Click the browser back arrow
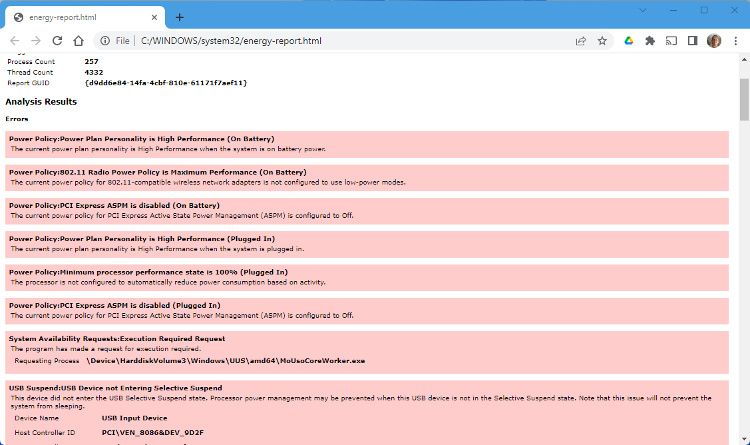Viewport: 750px width, 445px height. pos(13,41)
